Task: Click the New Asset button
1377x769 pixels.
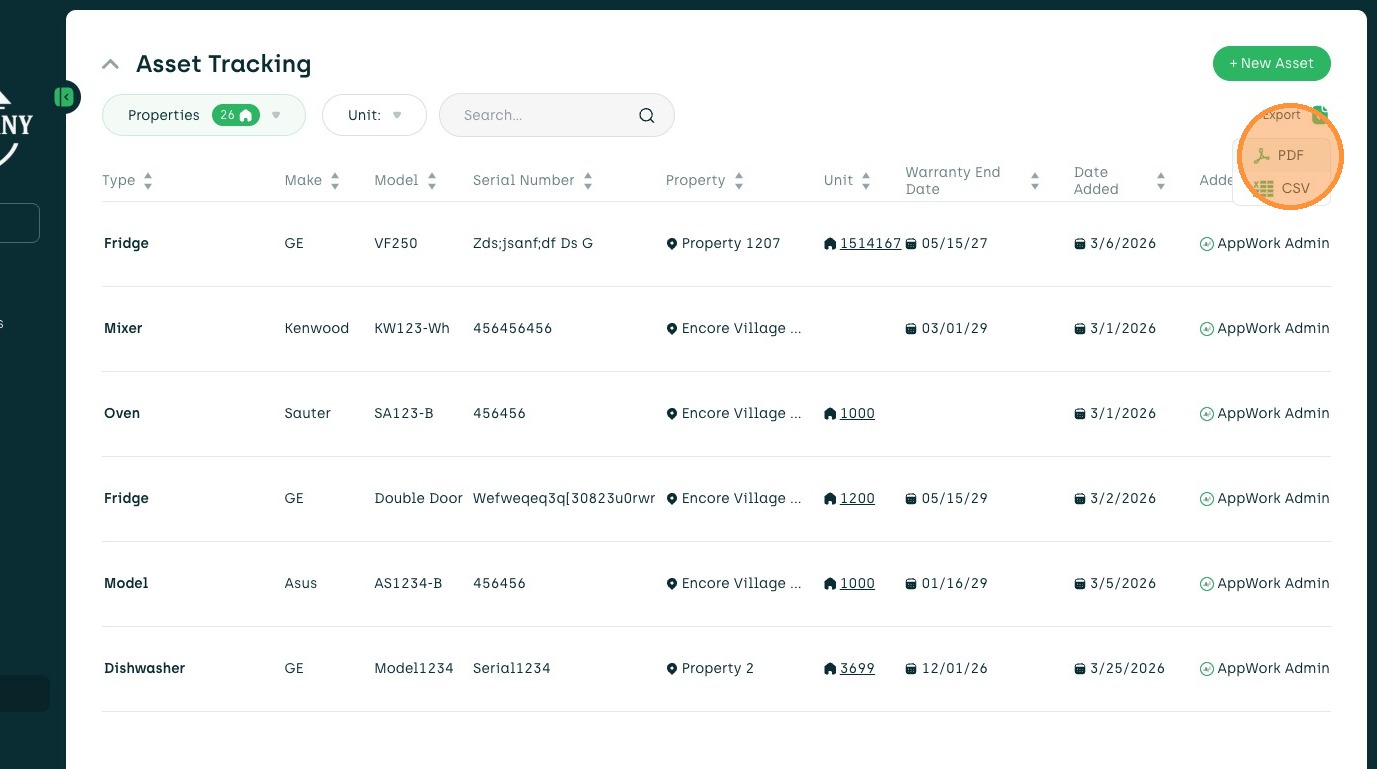Action: [1271, 63]
